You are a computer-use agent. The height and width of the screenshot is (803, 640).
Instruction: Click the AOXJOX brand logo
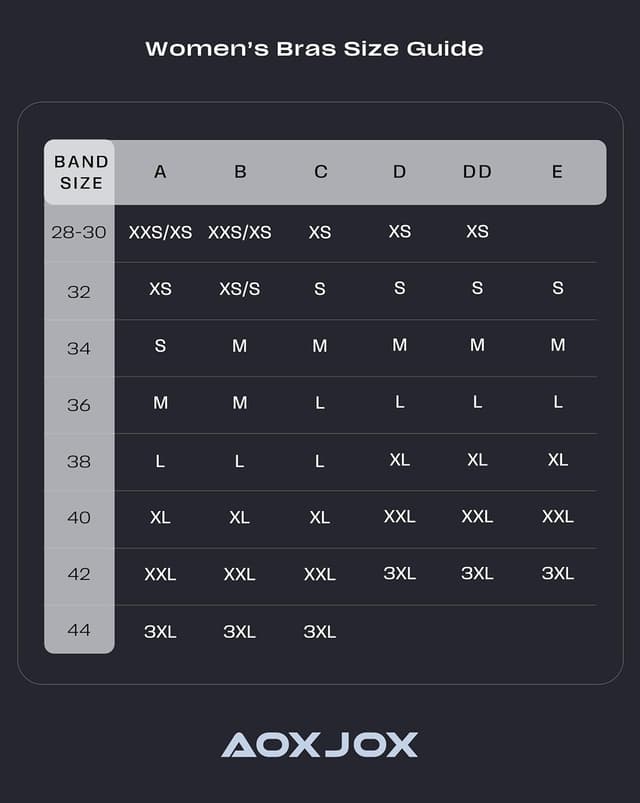pyautogui.click(x=319, y=745)
